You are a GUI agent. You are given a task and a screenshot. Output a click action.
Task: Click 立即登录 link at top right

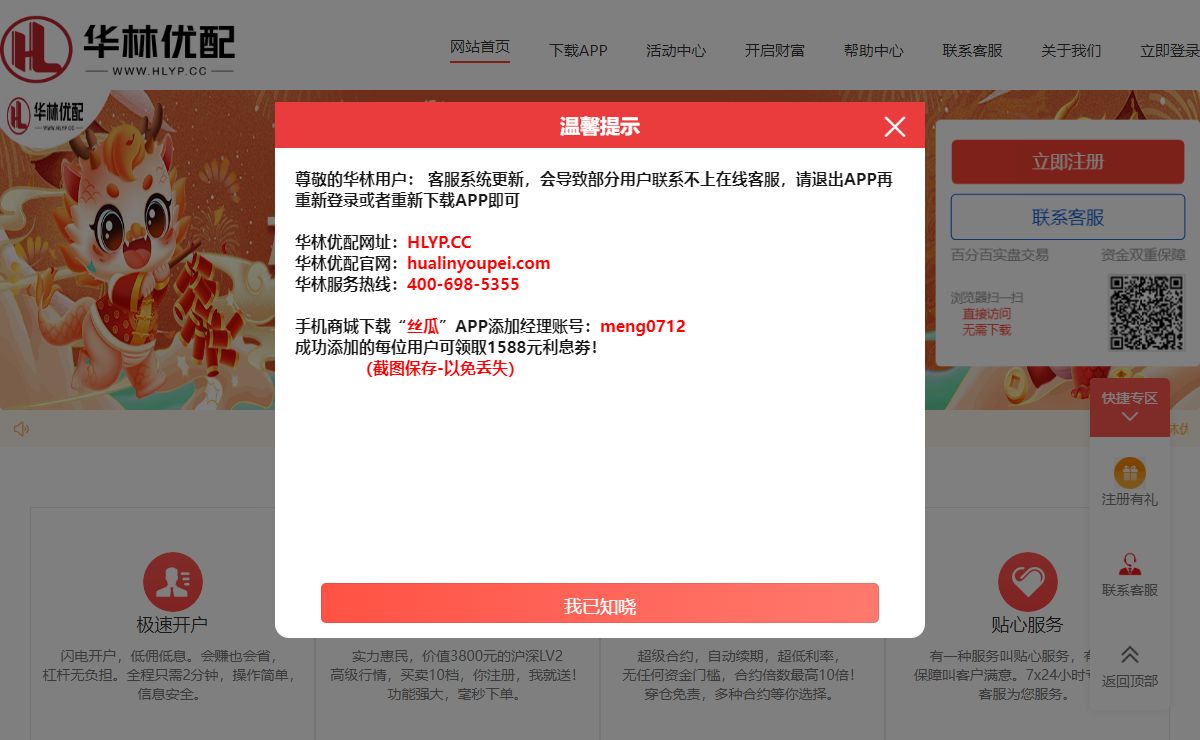(1170, 50)
